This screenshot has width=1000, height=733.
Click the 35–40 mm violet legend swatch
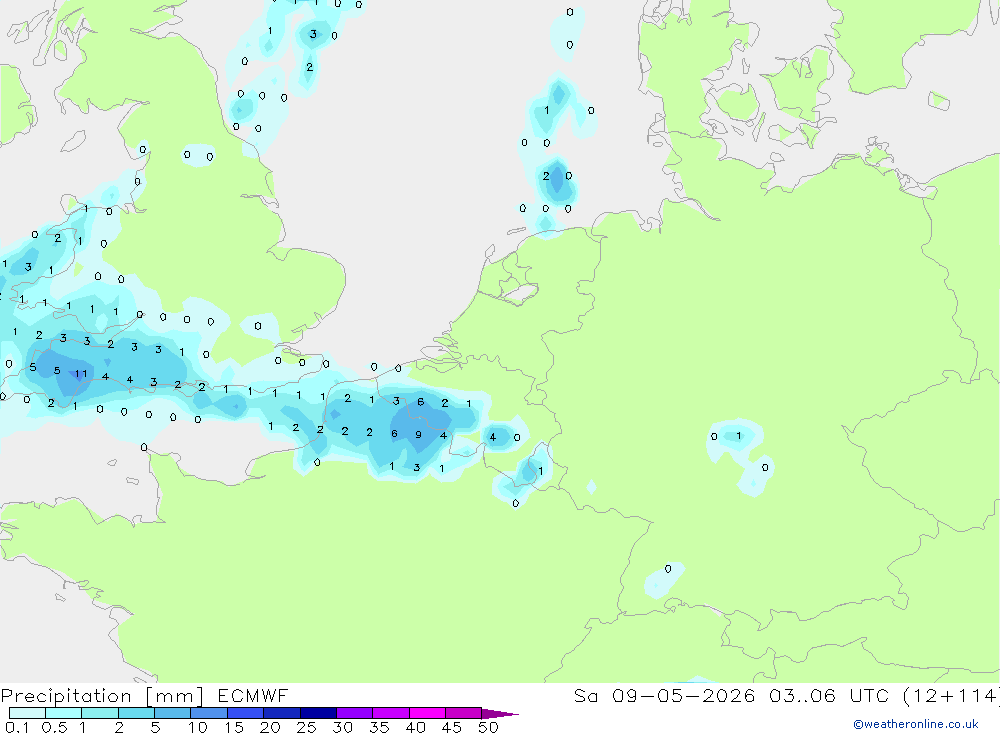coord(391,713)
